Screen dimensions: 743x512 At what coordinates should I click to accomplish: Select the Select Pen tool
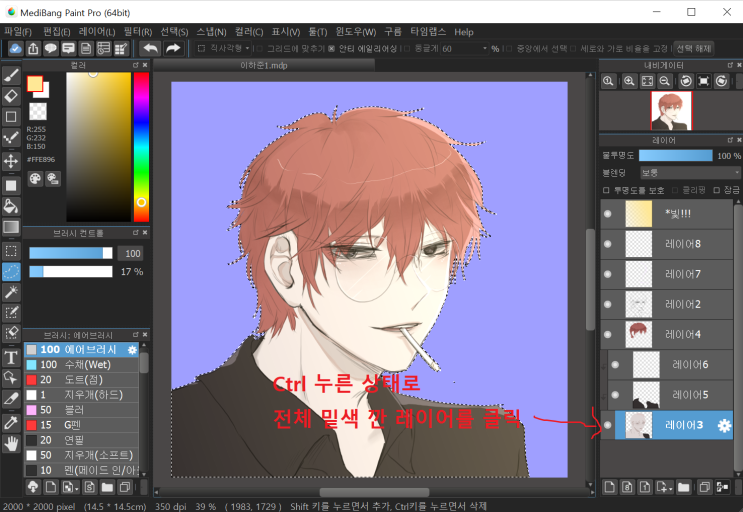11,312
